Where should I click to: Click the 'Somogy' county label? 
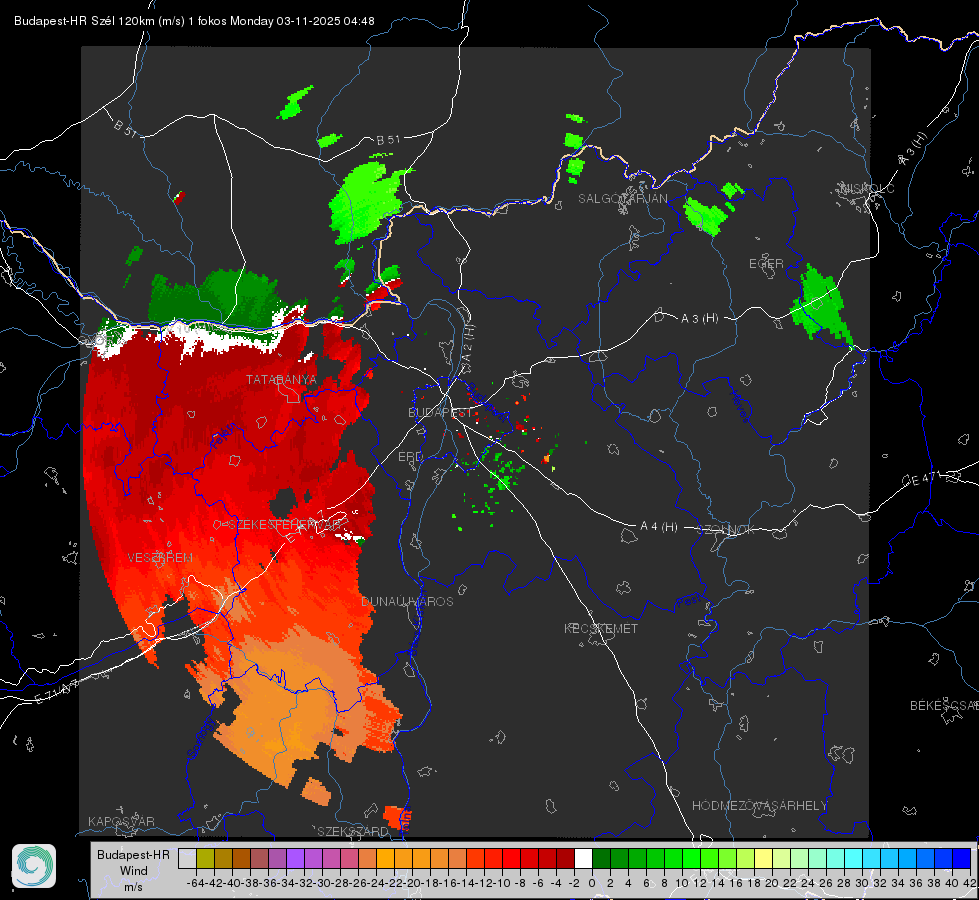click(x=202, y=738)
